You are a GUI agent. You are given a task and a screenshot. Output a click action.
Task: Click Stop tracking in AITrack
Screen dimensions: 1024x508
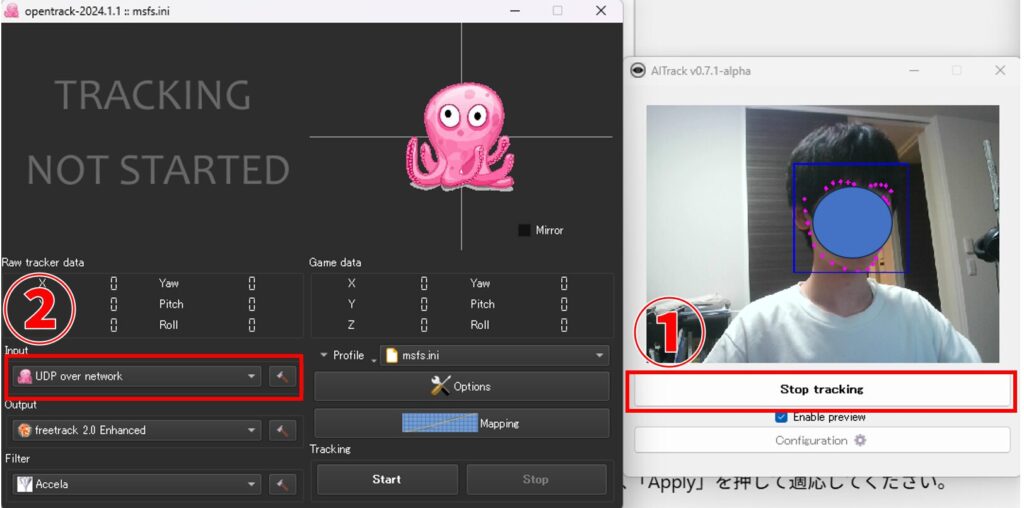[821, 389]
